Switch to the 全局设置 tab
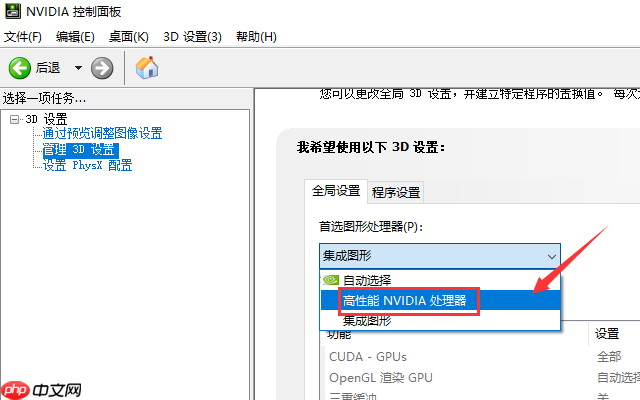640x400 pixels. coord(336,191)
